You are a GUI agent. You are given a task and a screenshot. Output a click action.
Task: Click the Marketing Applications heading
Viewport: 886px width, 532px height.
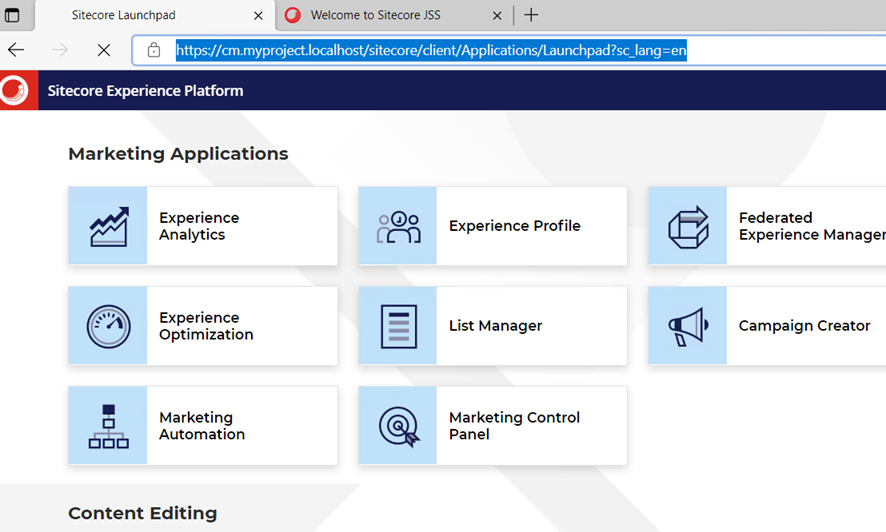tap(178, 154)
